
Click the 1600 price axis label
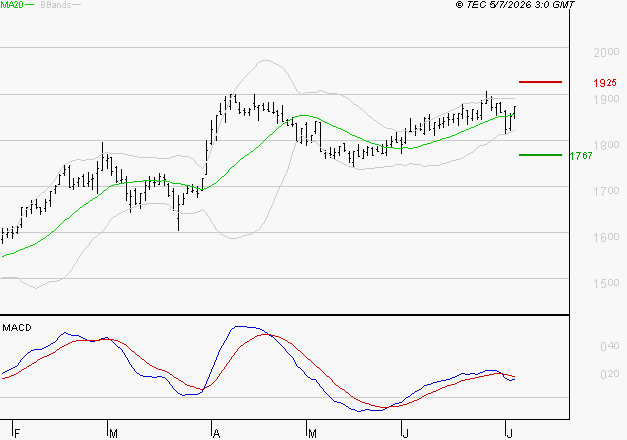click(606, 237)
